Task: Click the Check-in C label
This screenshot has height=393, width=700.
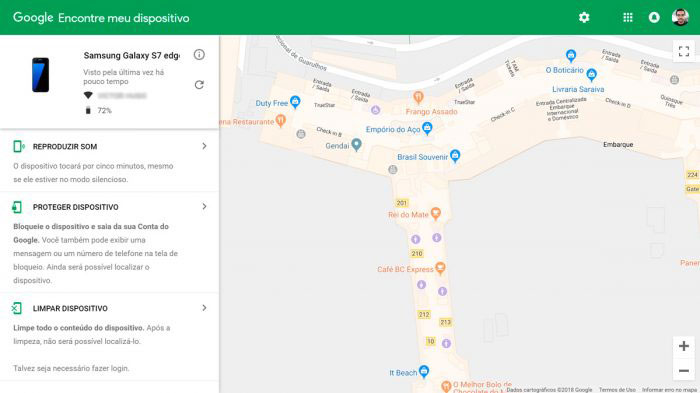Action: [x=503, y=115]
